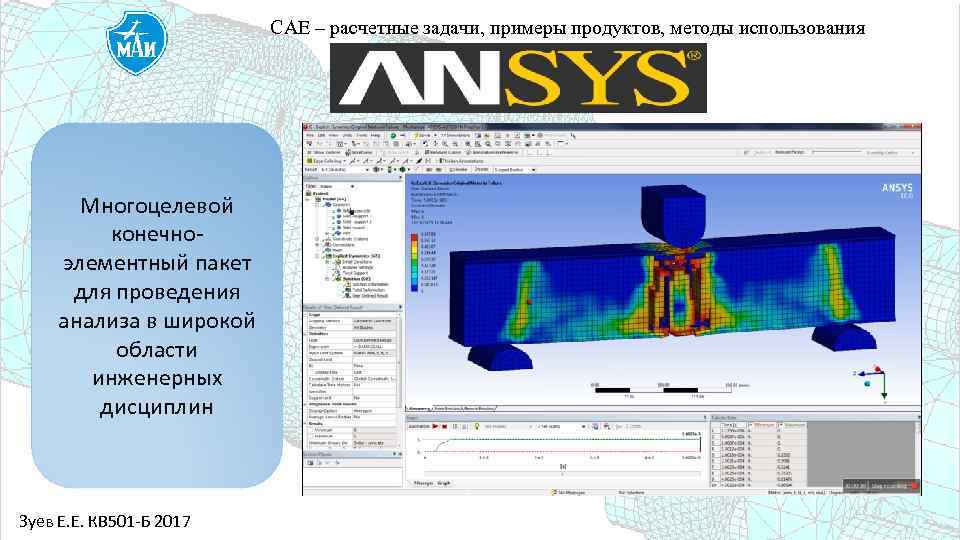This screenshot has height=540, width=960.
Task: Open the File menu in ANSYS
Action: pos(310,135)
